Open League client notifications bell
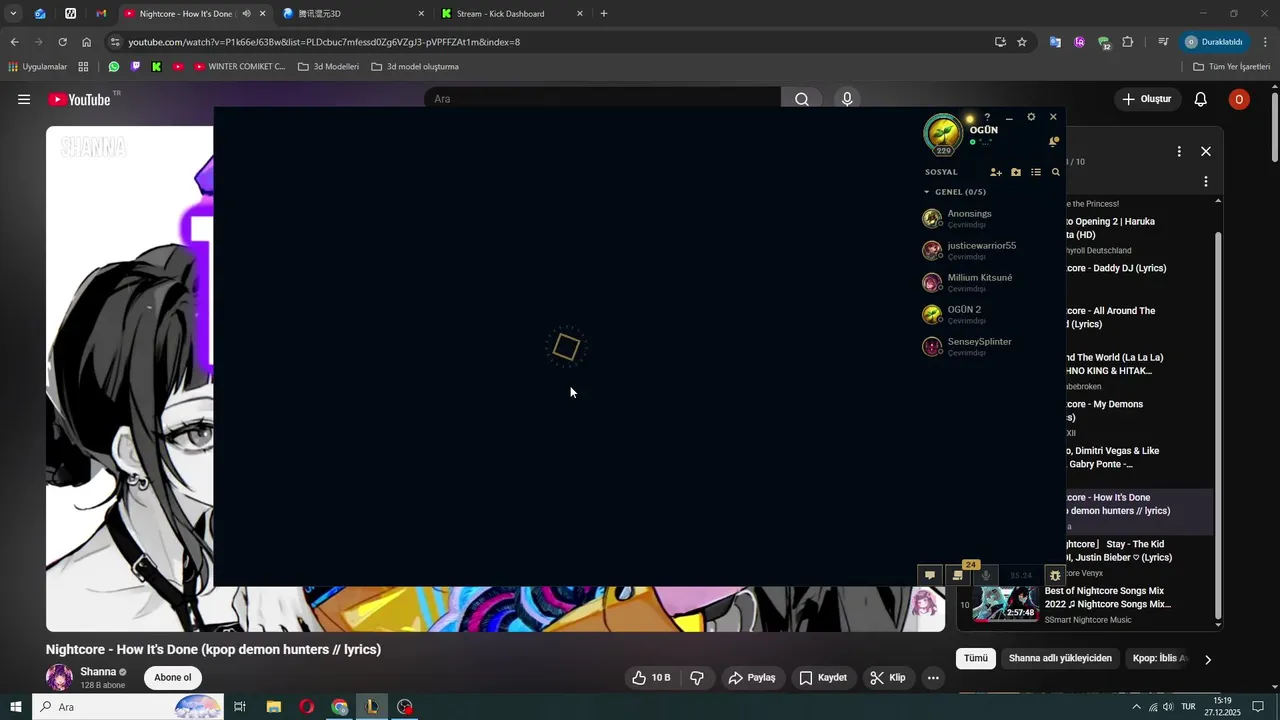This screenshot has height=720, width=1280. pyautogui.click(x=1053, y=142)
